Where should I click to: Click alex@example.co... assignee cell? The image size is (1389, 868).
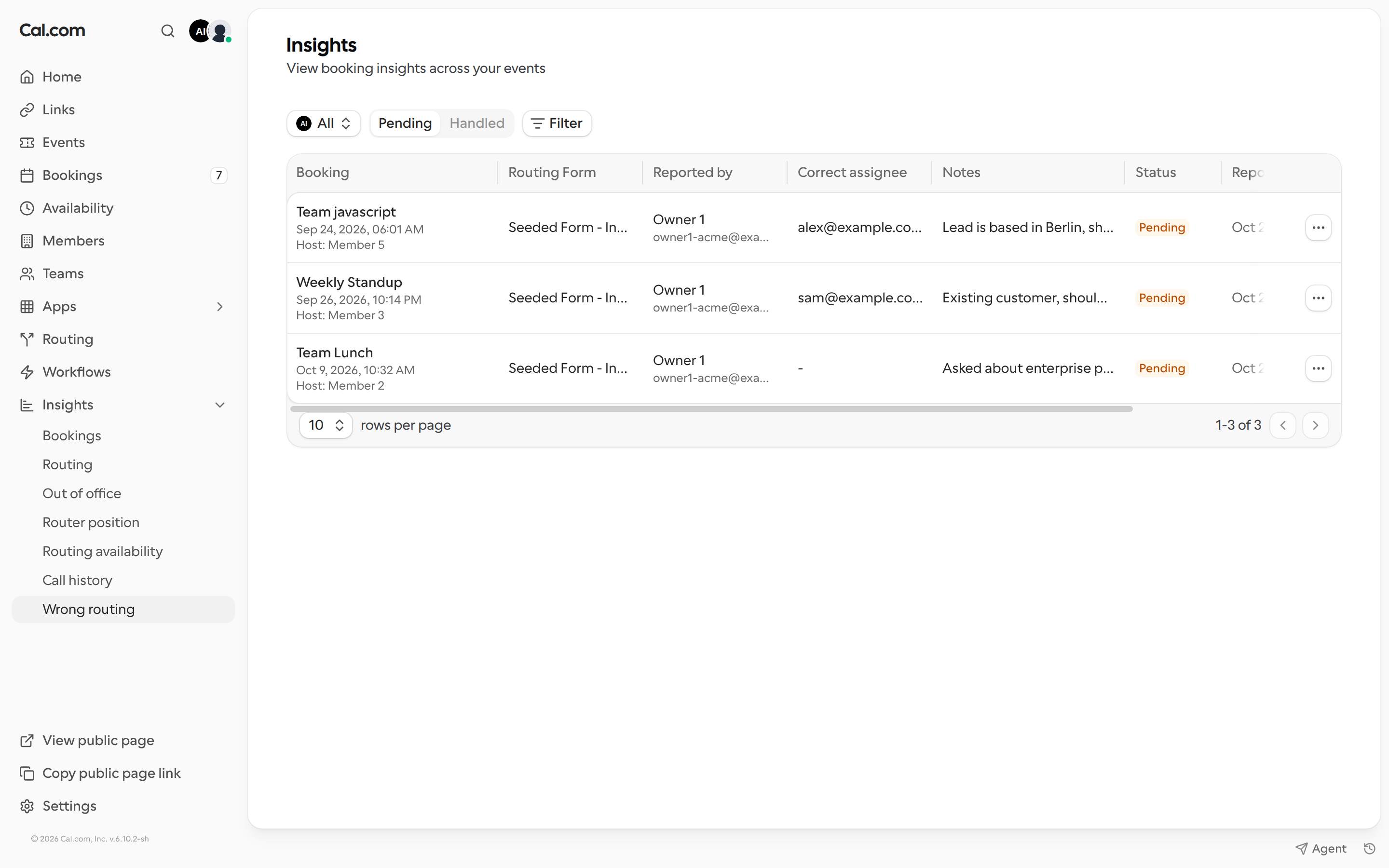pos(859,227)
